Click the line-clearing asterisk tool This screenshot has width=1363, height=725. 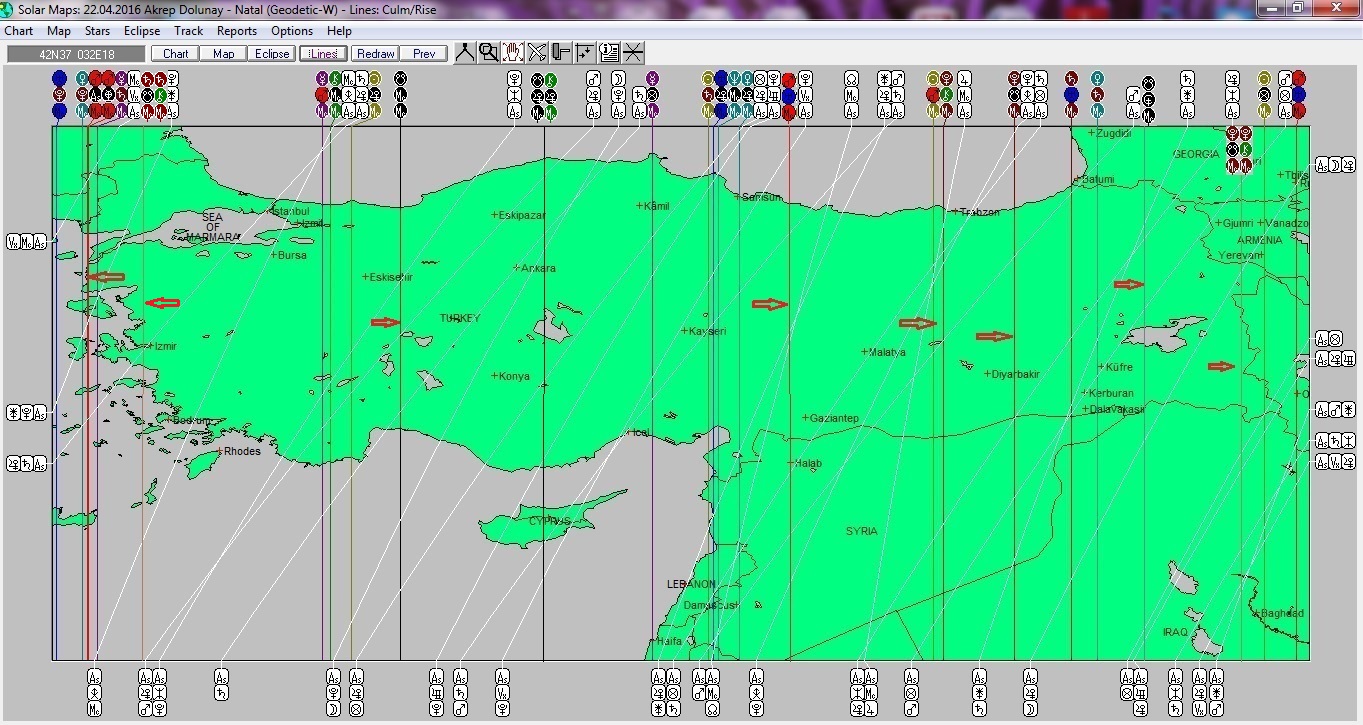[x=634, y=52]
